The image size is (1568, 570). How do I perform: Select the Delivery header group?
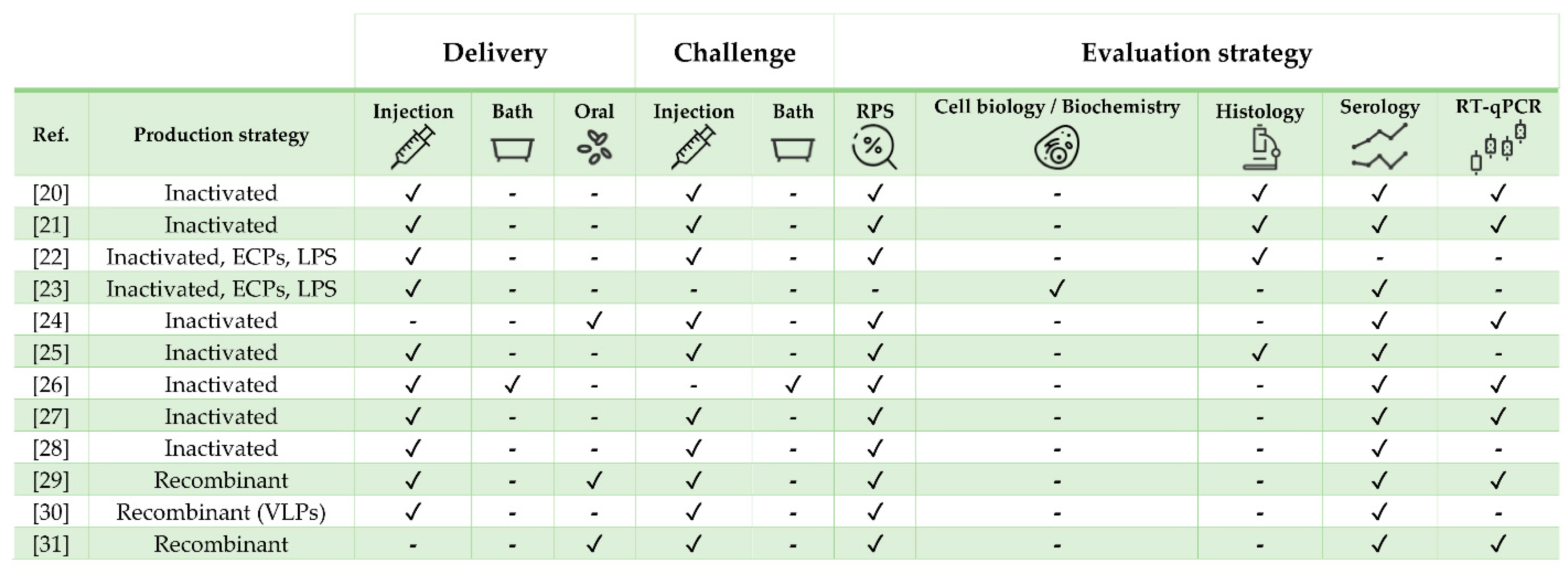coord(494,53)
